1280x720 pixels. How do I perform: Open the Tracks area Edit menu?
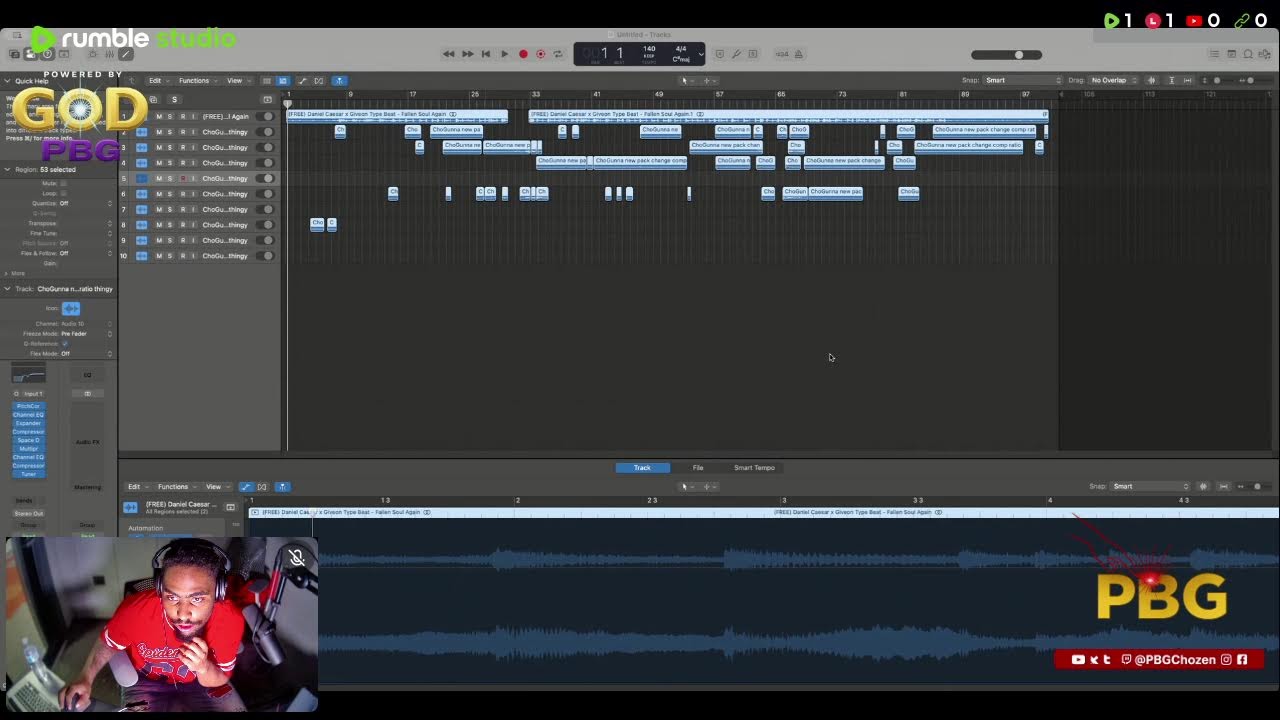click(x=157, y=81)
